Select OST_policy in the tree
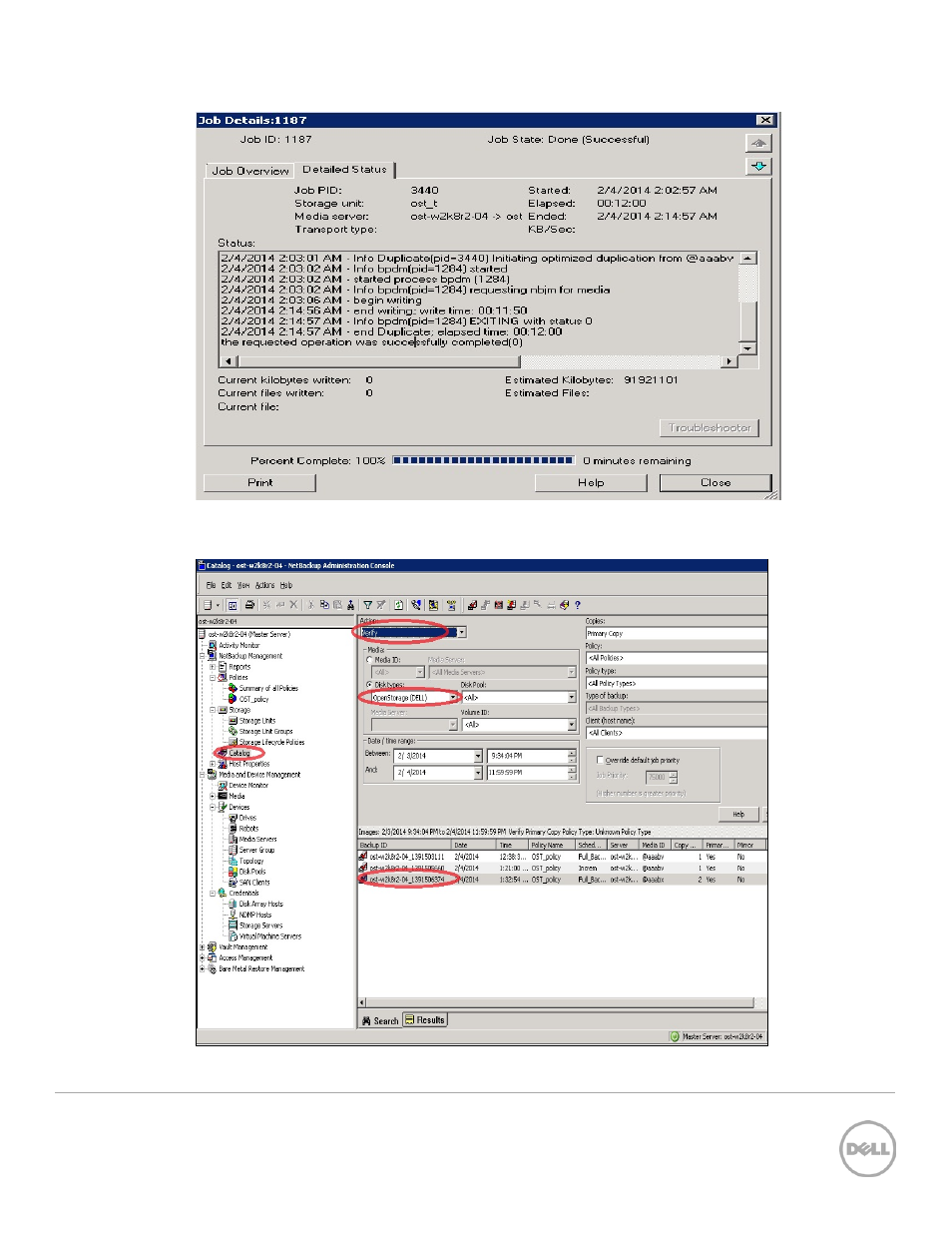 coord(253,699)
